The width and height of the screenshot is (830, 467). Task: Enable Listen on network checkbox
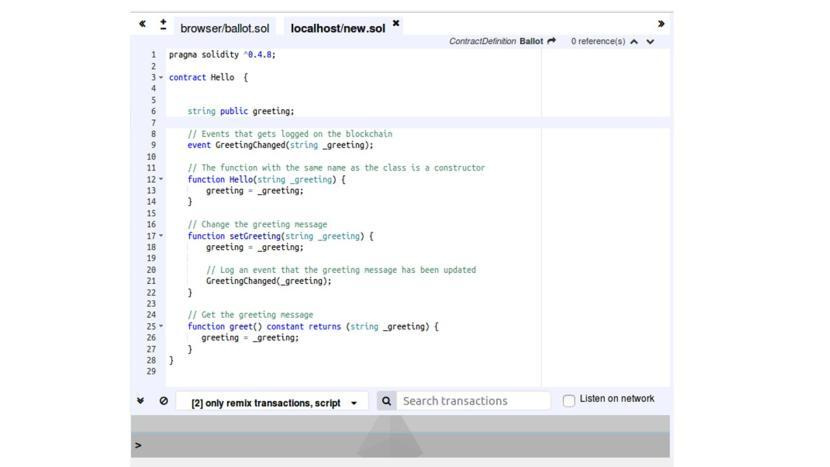569,401
